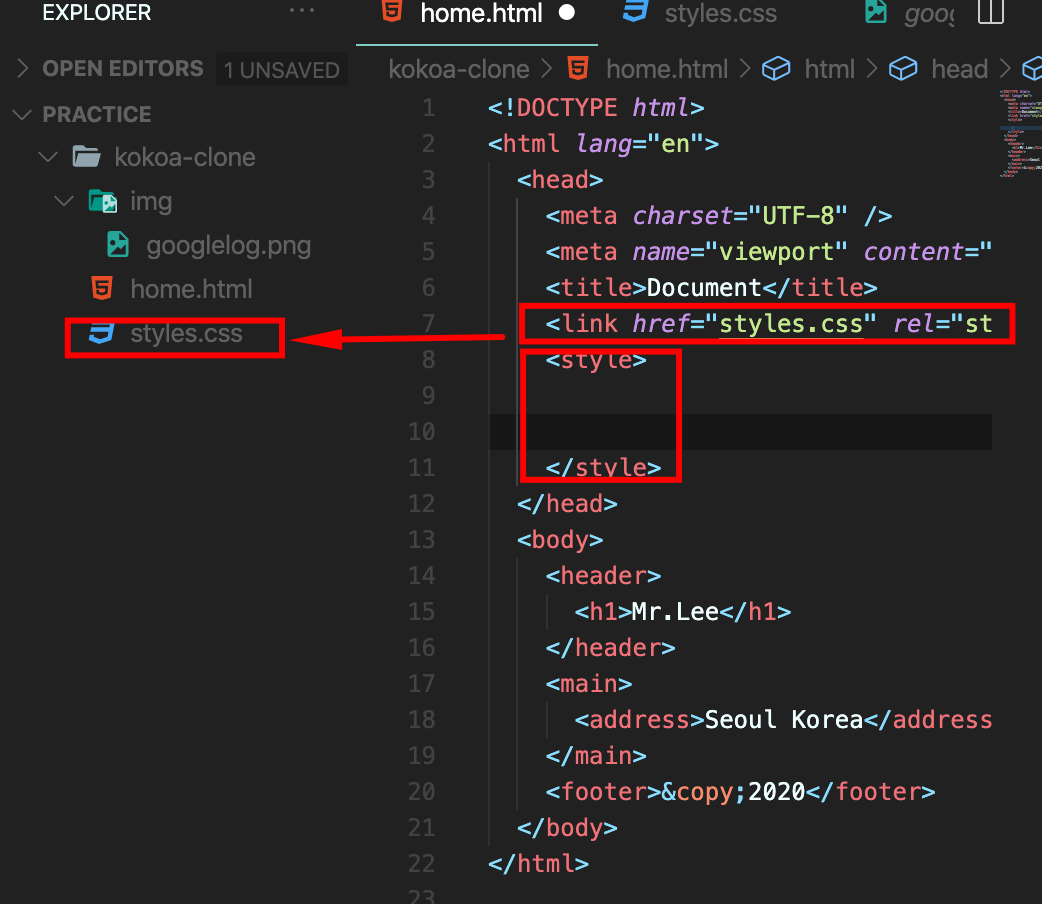The image size is (1042, 904).
Task: Click the unsaved dot on home.html tab
Action: pyautogui.click(x=567, y=12)
